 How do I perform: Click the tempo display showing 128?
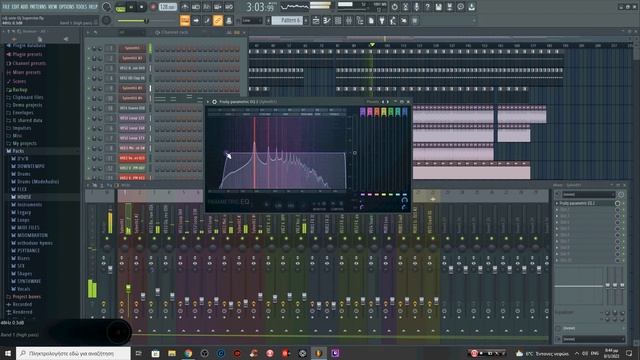167,7
